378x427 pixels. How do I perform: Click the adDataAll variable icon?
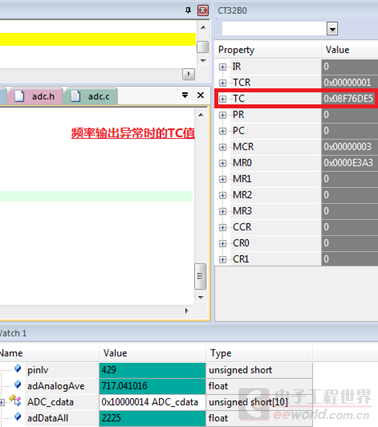(18, 417)
